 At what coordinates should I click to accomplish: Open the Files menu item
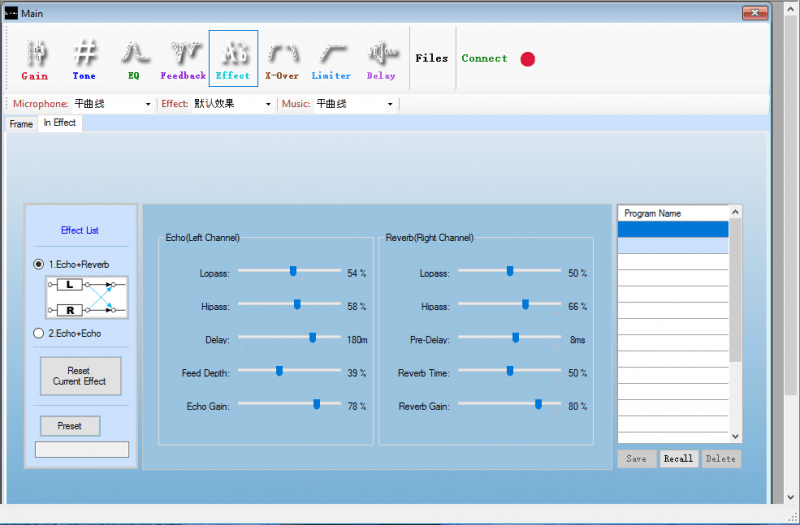[432, 58]
